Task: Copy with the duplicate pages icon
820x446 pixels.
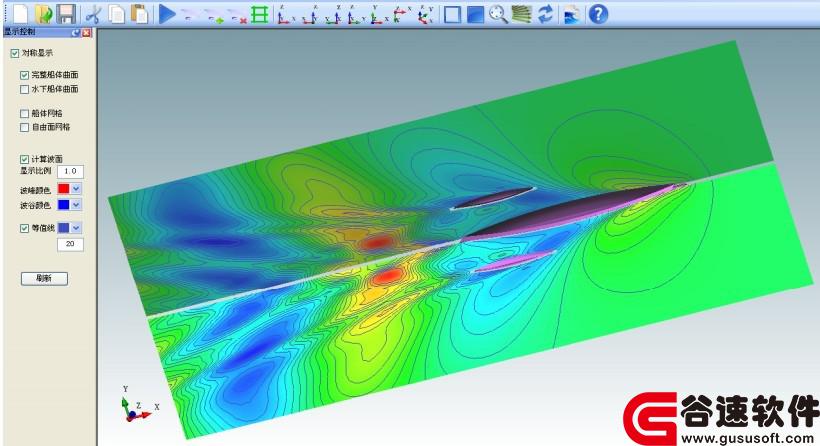Action: tap(117, 14)
